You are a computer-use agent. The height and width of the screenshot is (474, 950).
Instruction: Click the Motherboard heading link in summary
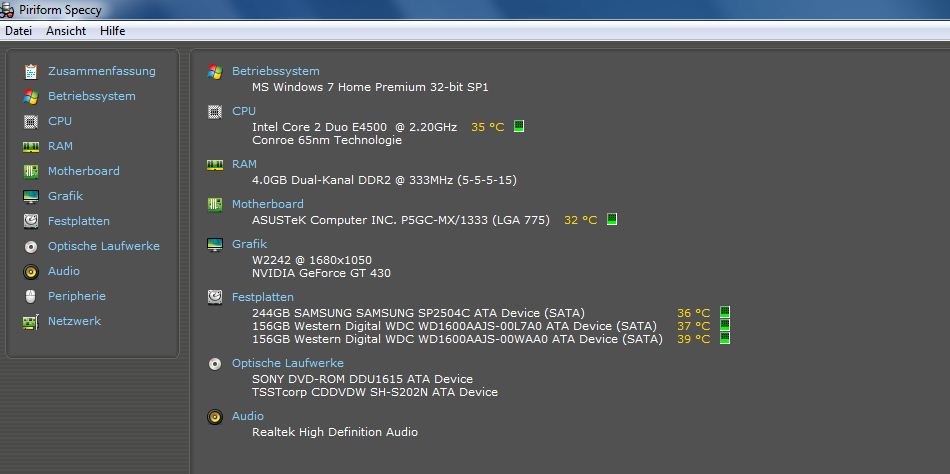click(268, 204)
